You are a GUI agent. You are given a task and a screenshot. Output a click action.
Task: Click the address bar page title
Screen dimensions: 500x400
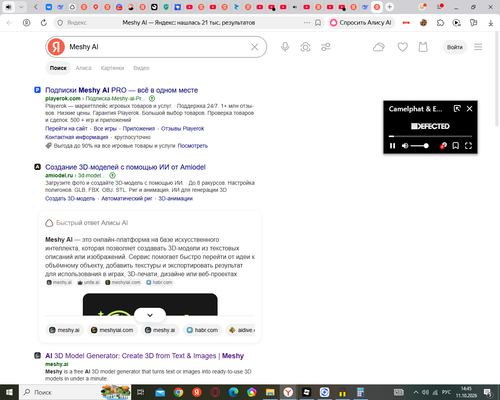[189, 23]
